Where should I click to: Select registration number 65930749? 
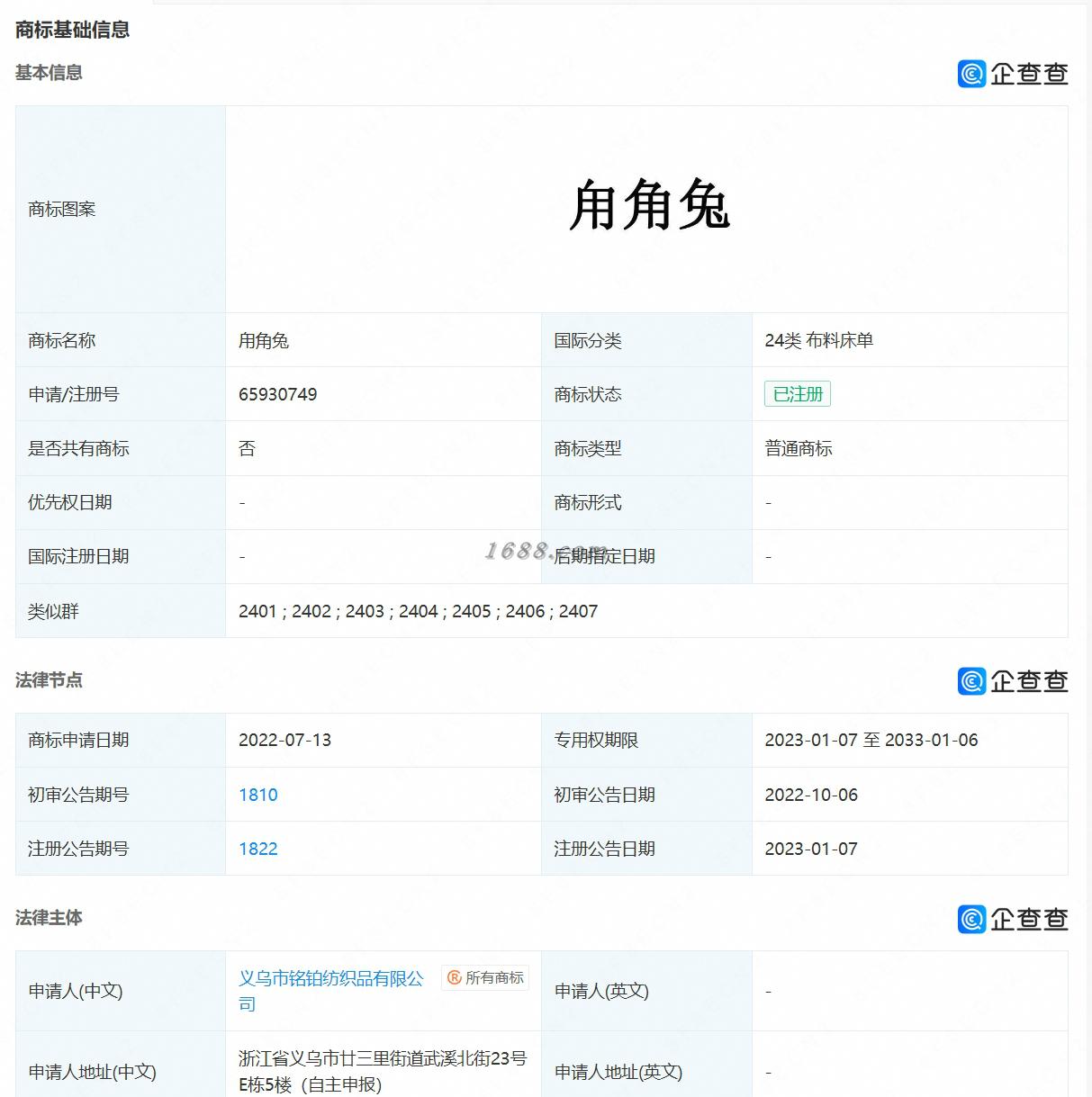pyautogui.click(x=278, y=394)
